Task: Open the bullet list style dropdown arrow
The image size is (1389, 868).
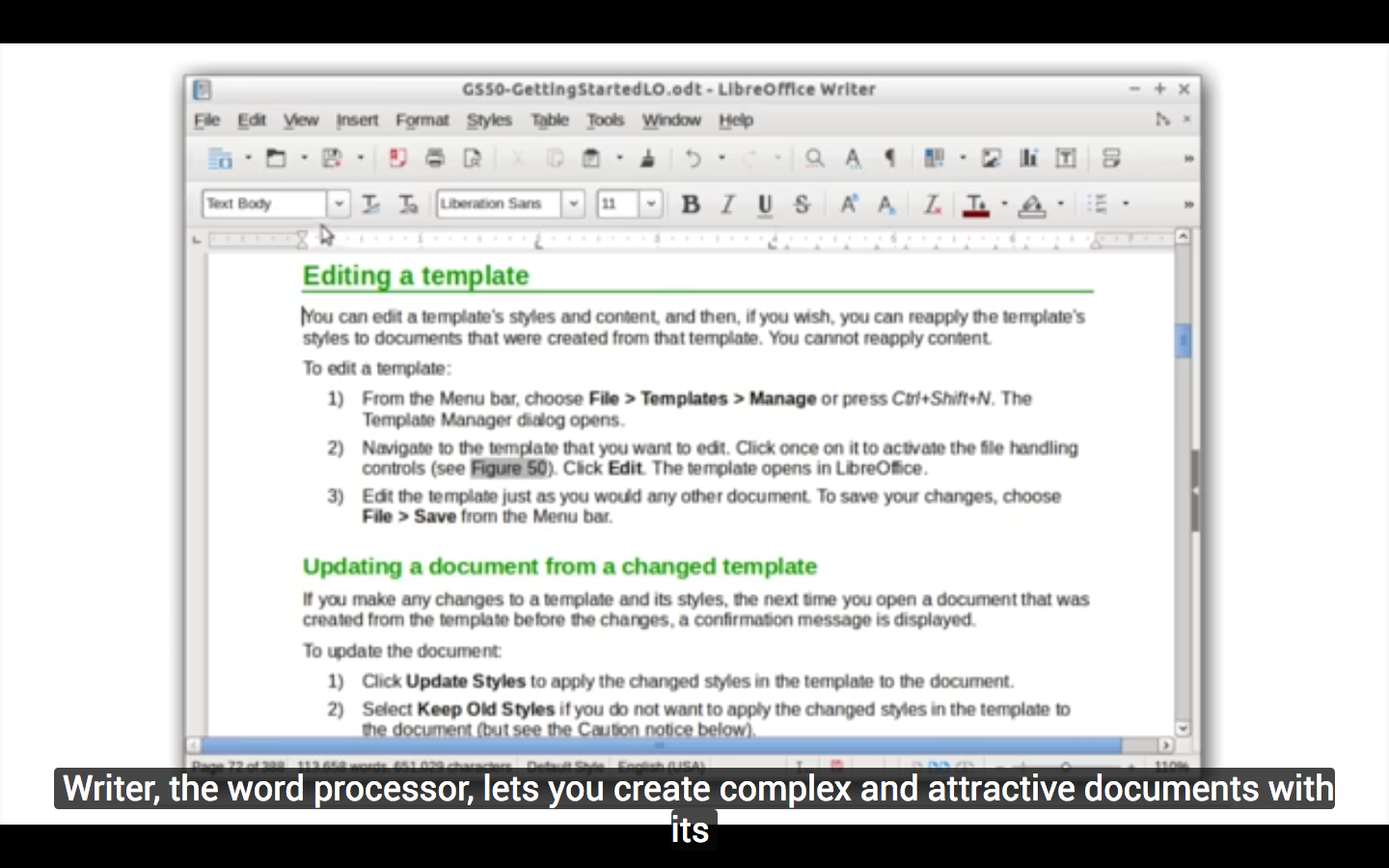Action: pyautogui.click(x=1125, y=204)
